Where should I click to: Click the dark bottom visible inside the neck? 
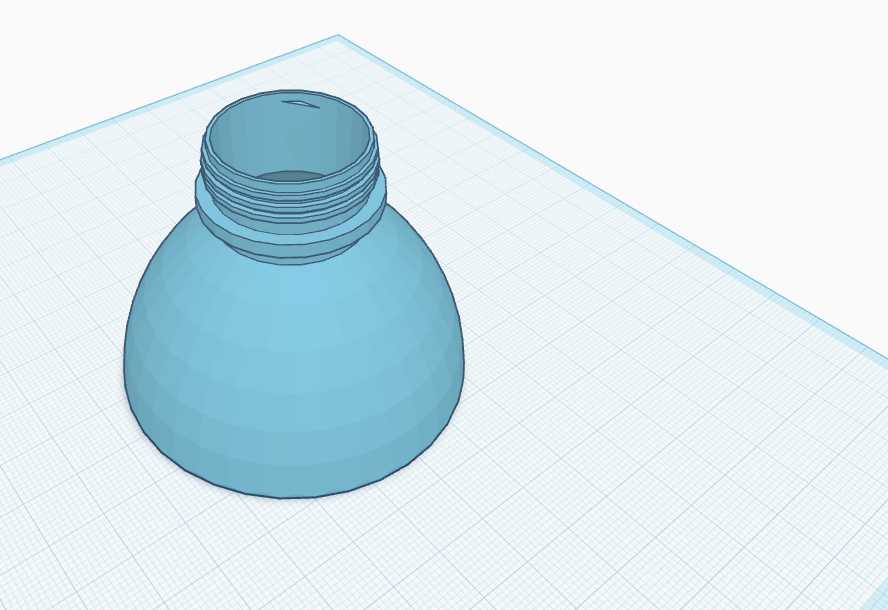click(x=289, y=177)
